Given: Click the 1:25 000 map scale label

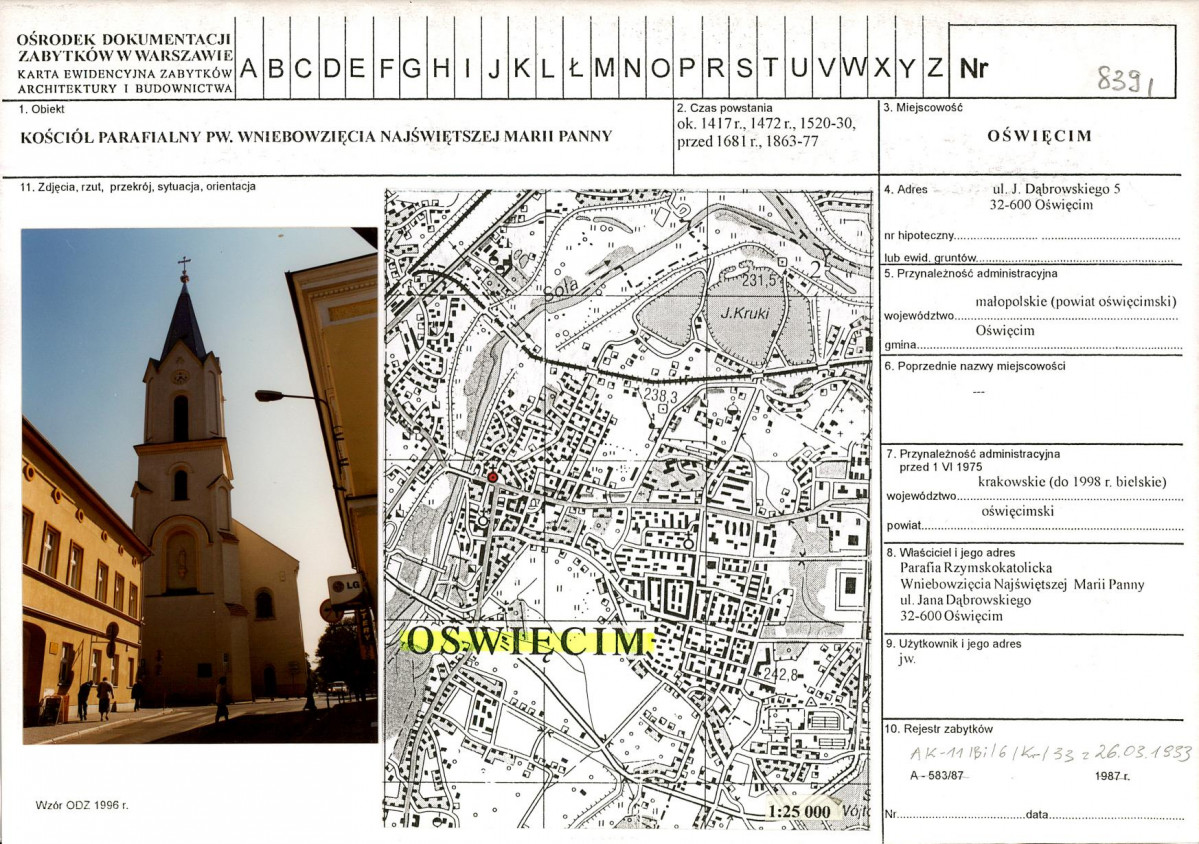Looking at the screenshot, I should (800, 811).
